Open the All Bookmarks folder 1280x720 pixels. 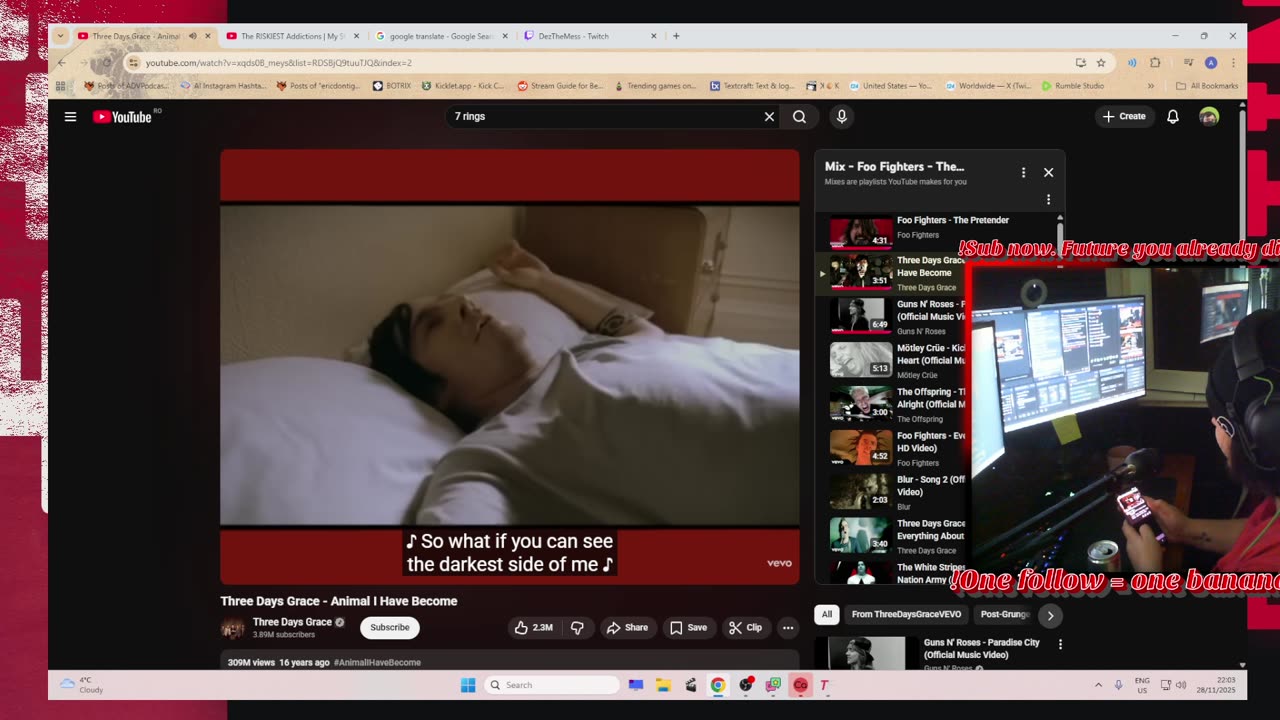coord(1207,86)
